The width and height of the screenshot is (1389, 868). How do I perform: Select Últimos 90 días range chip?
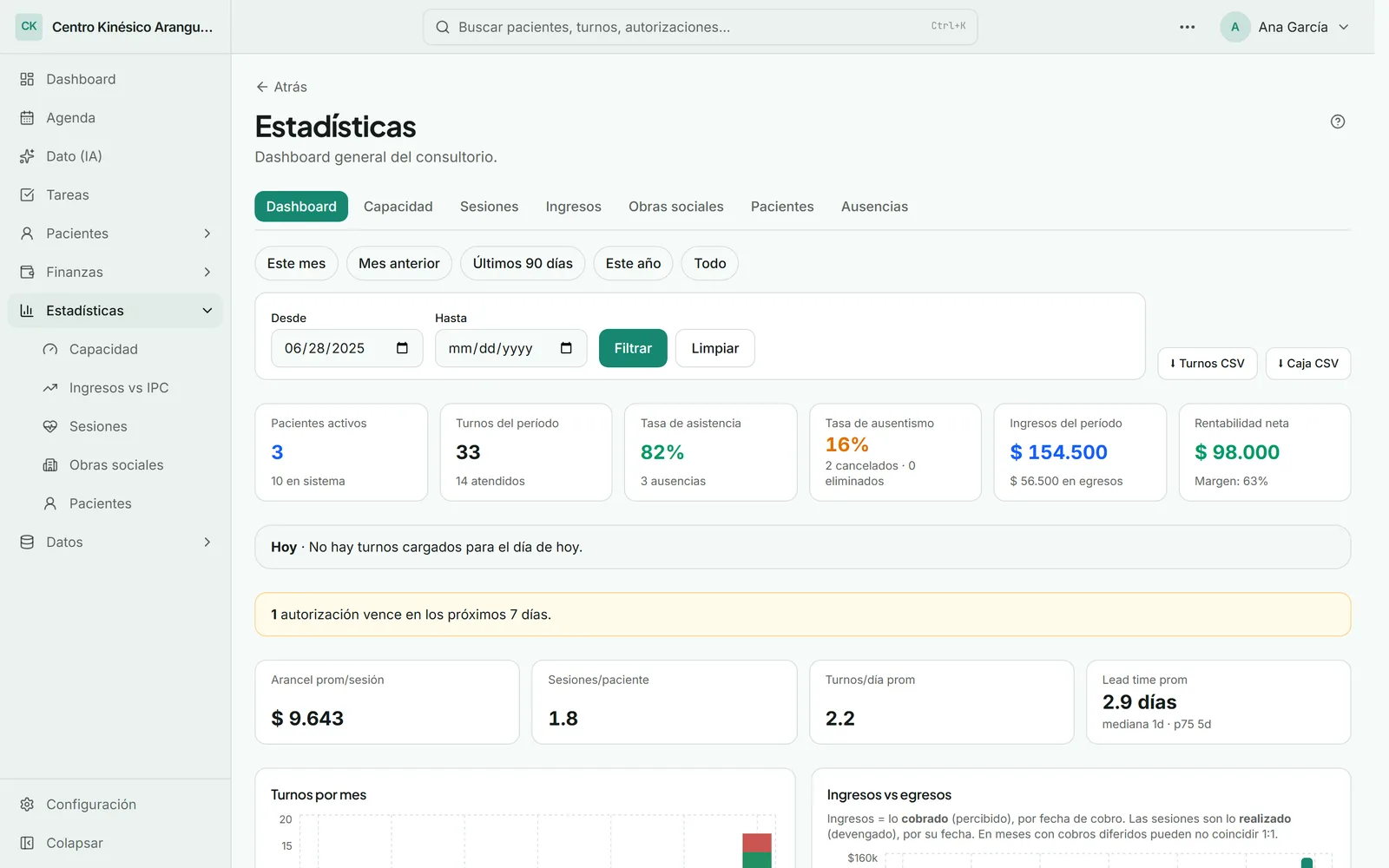523,263
